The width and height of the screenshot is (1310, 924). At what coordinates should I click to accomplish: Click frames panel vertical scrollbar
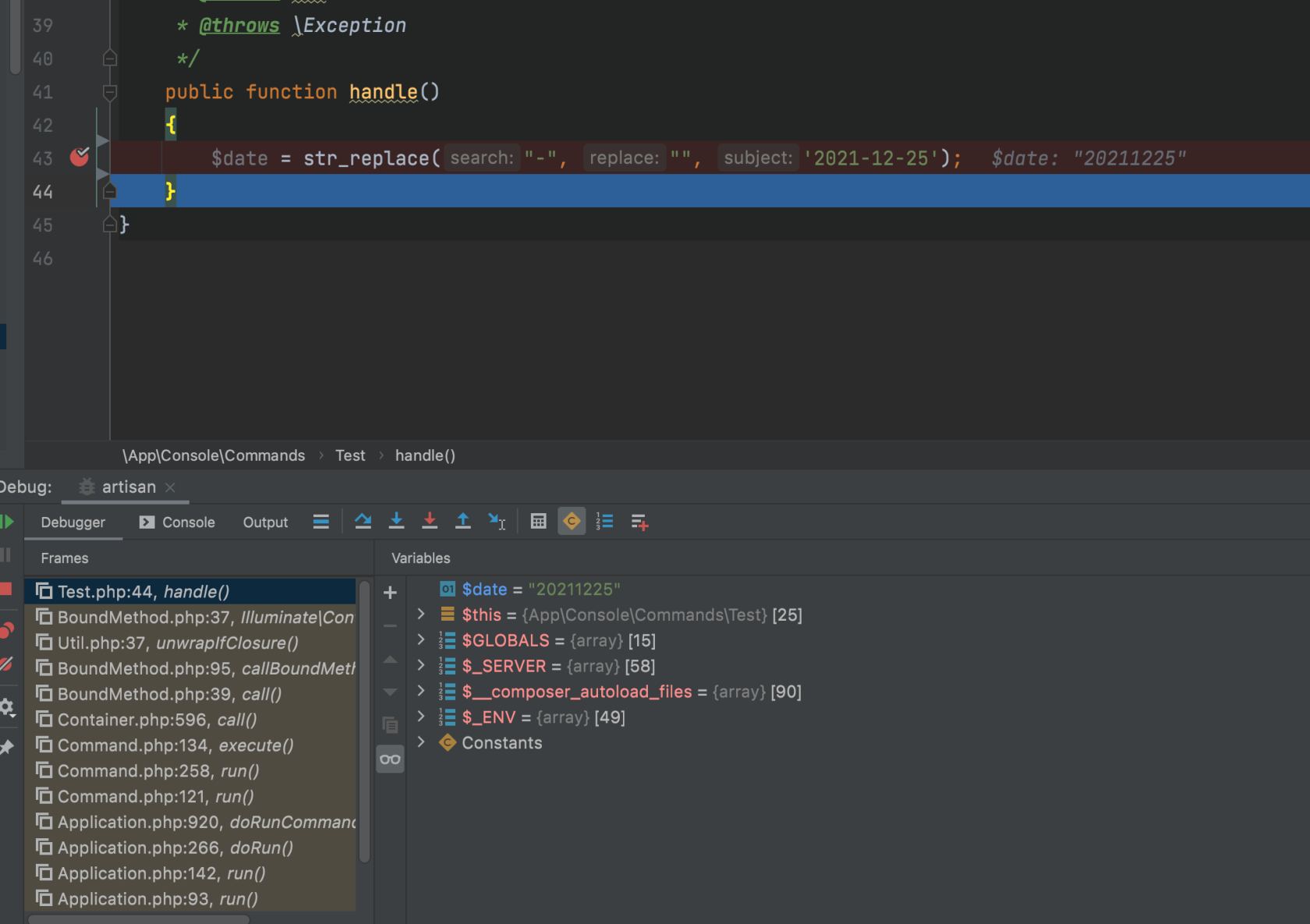pyautogui.click(x=364, y=721)
